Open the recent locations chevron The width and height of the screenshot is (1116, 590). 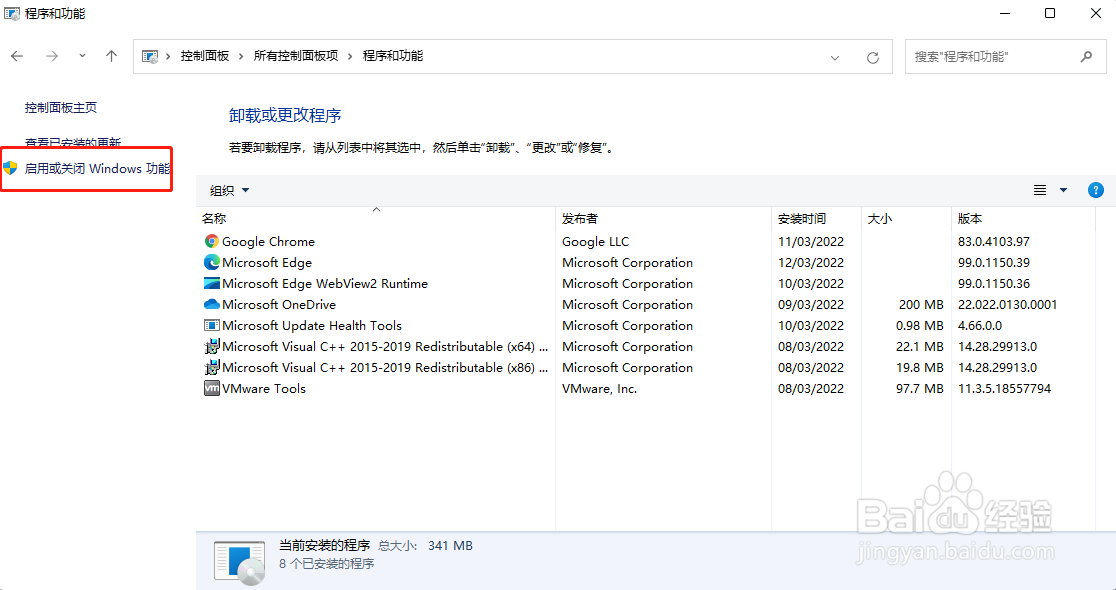tap(83, 56)
